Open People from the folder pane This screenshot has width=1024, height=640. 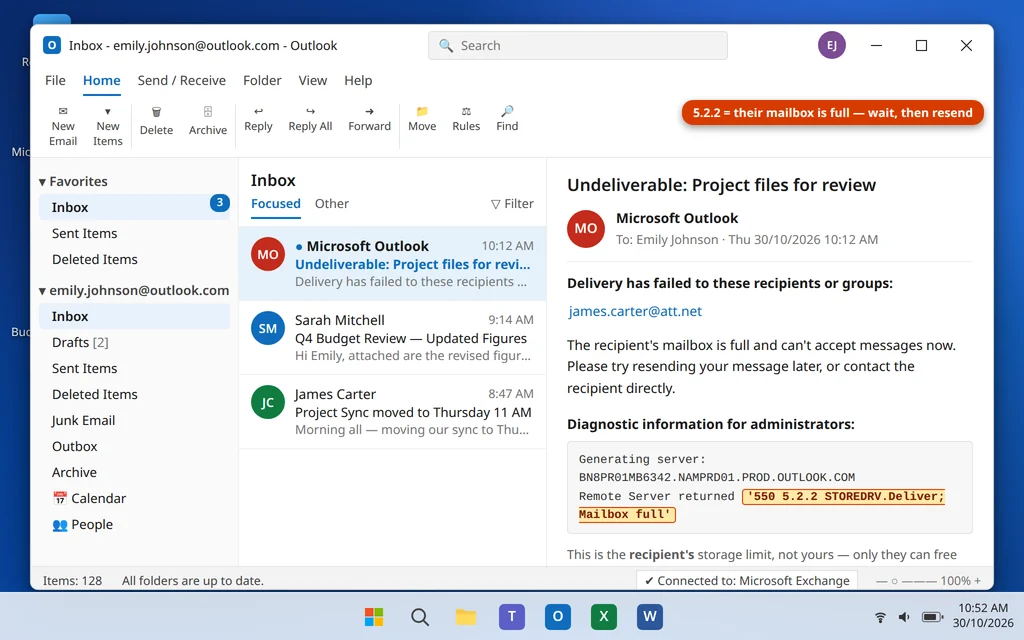[x=134, y=524]
